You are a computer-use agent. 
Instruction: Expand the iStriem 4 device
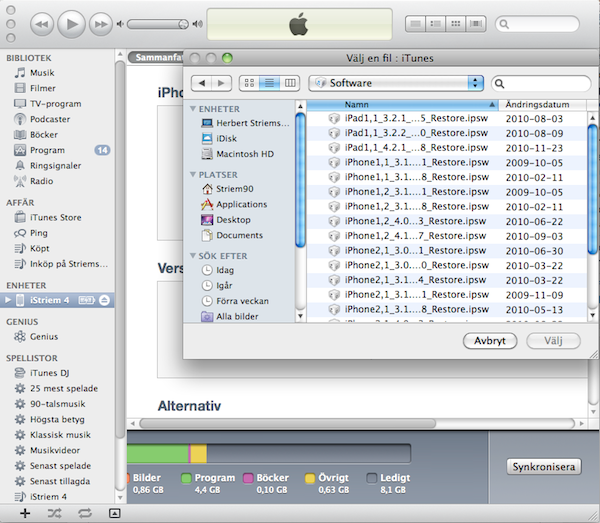coord(8,300)
